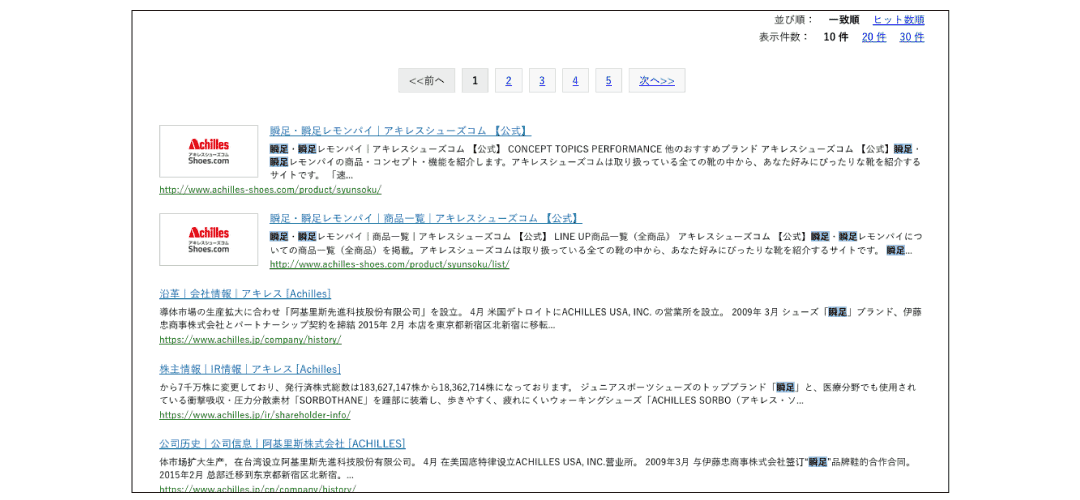
Task: Show 30 件 per page
Action: pyautogui.click(x=912, y=37)
